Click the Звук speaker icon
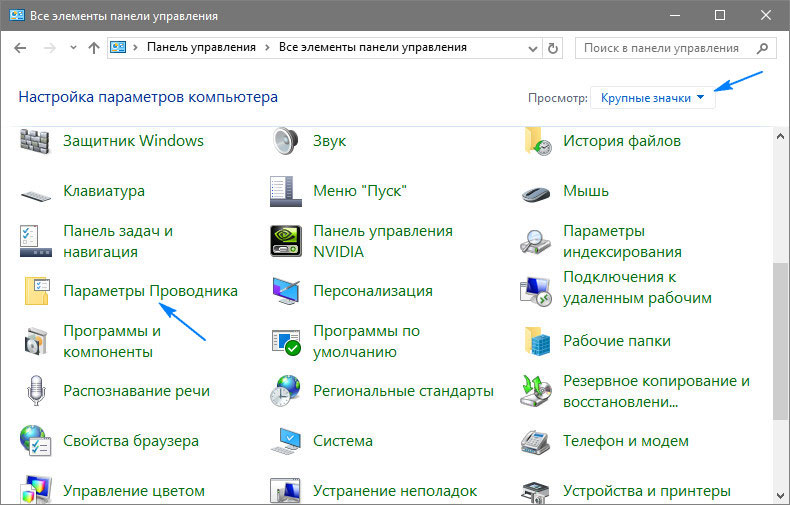Image resolution: width=790 pixels, height=505 pixels. click(x=286, y=141)
